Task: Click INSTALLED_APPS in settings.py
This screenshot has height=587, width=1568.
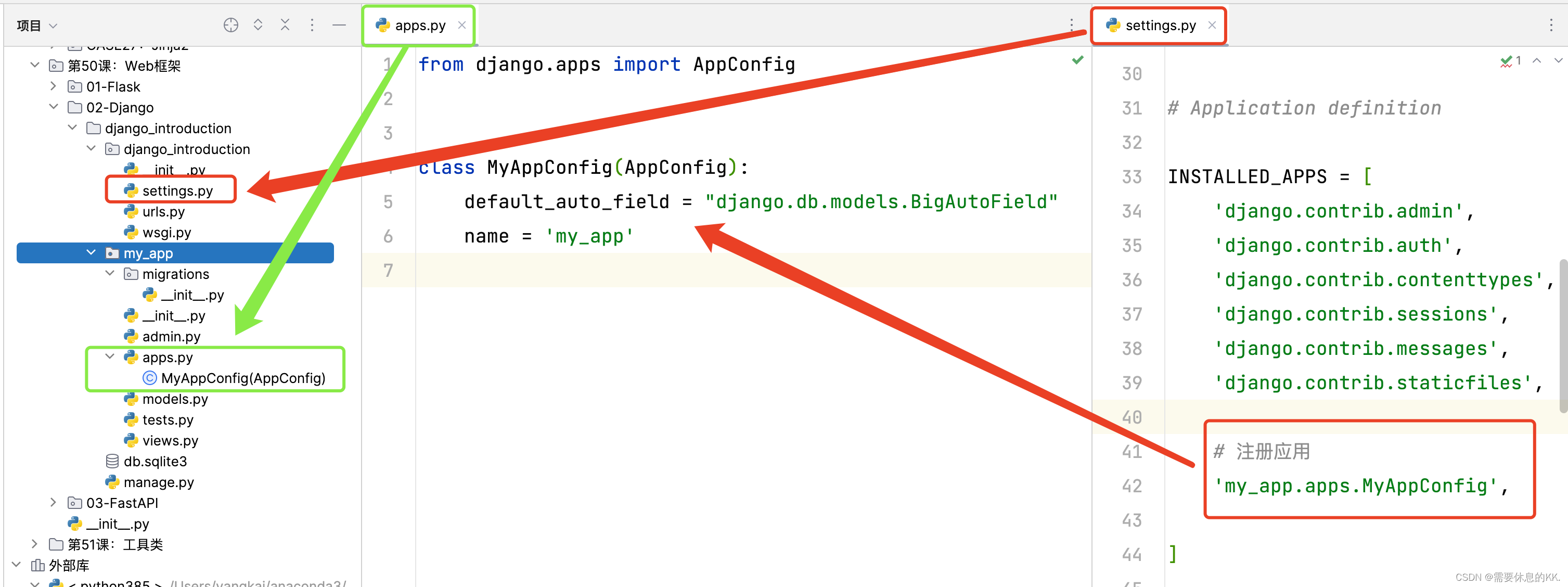Action: click(1246, 176)
